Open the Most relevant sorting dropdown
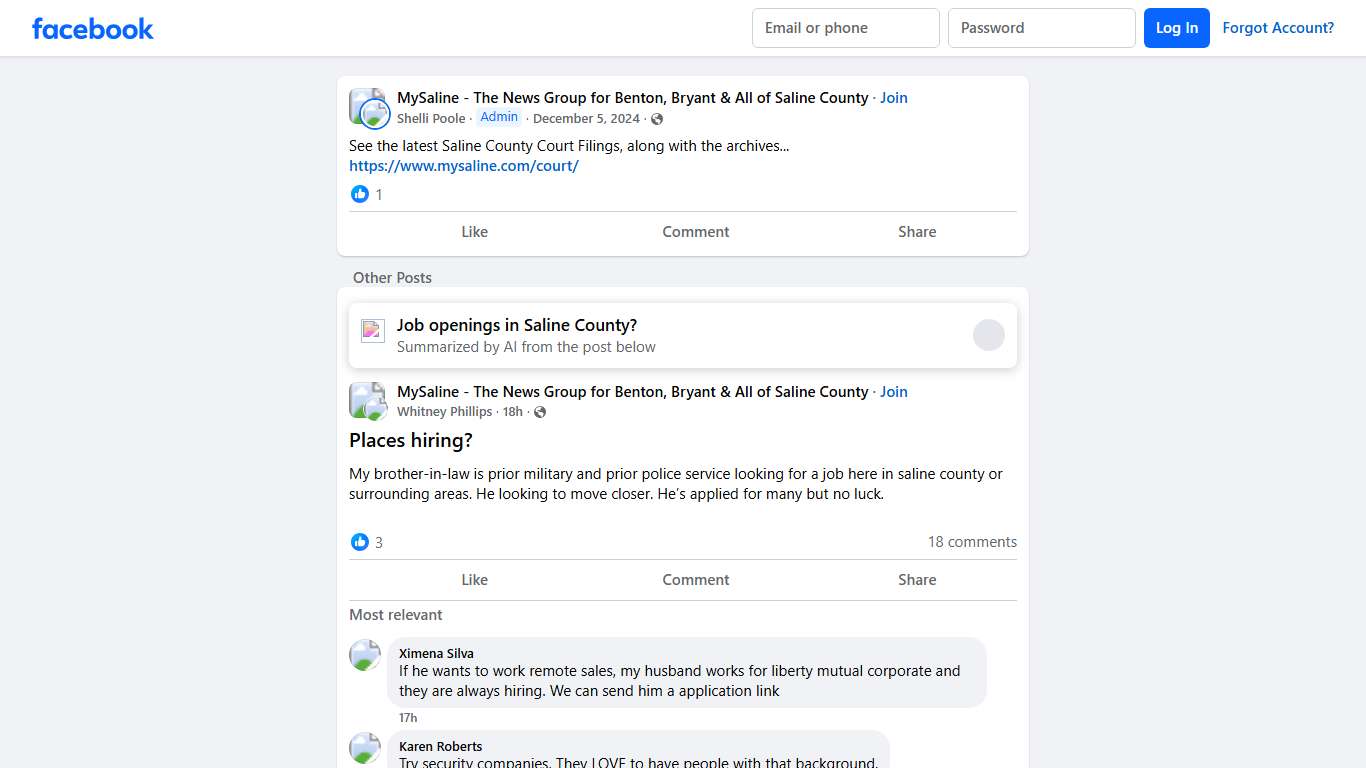The width and height of the screenshot is (1366, 768). (396, 614)
